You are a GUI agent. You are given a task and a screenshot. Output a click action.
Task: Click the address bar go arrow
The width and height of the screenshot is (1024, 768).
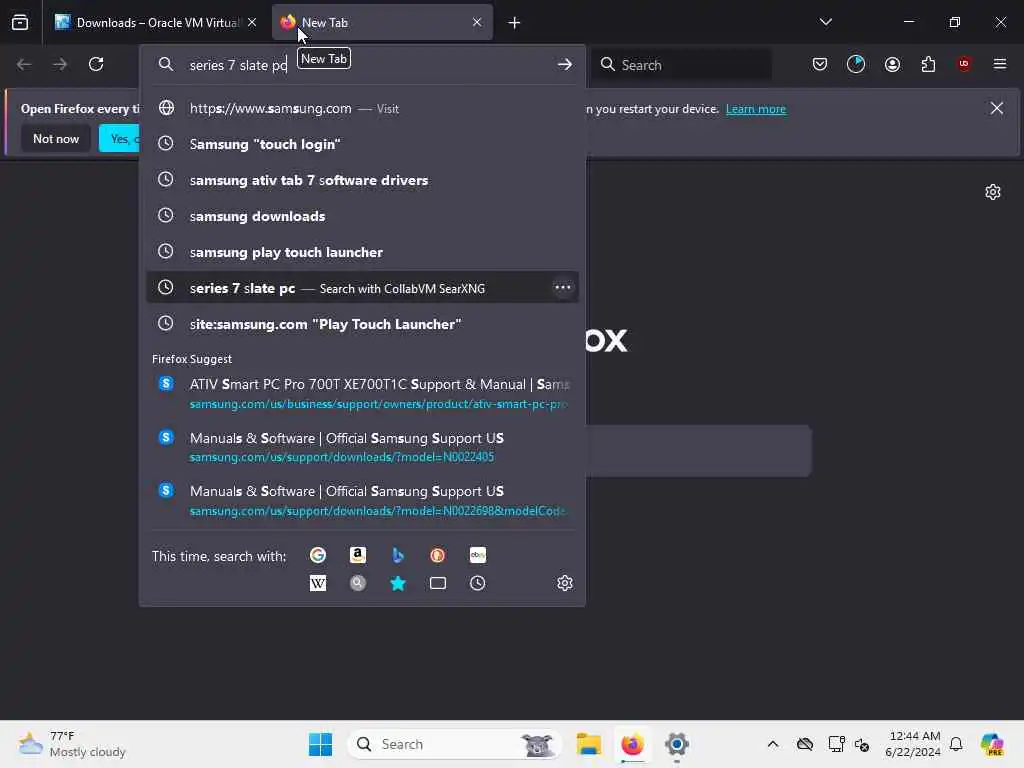click(565, 64)
